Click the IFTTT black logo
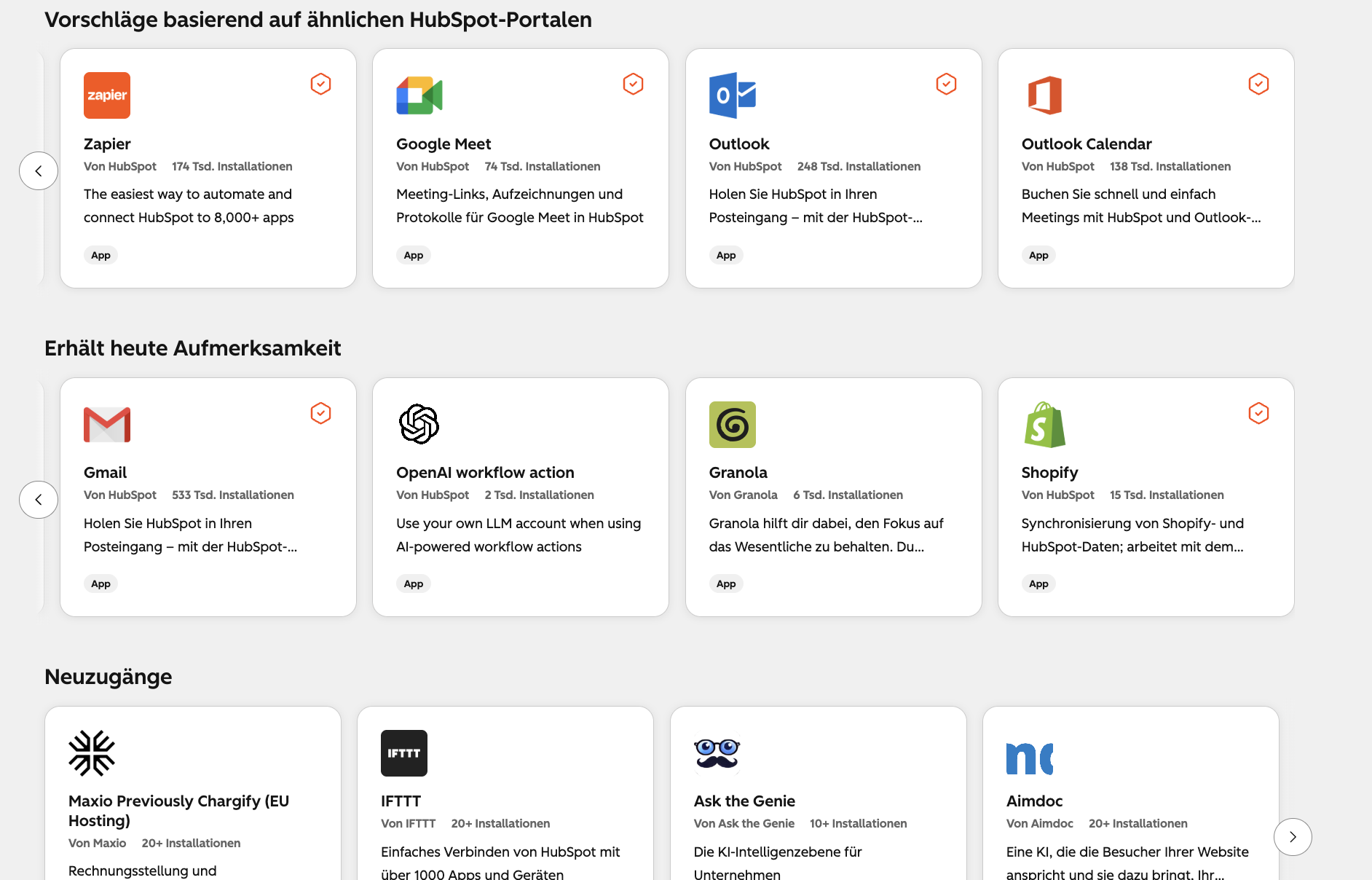Image resolution: width=1372 pixels, height=880 pixels. (x=404, y=753)
